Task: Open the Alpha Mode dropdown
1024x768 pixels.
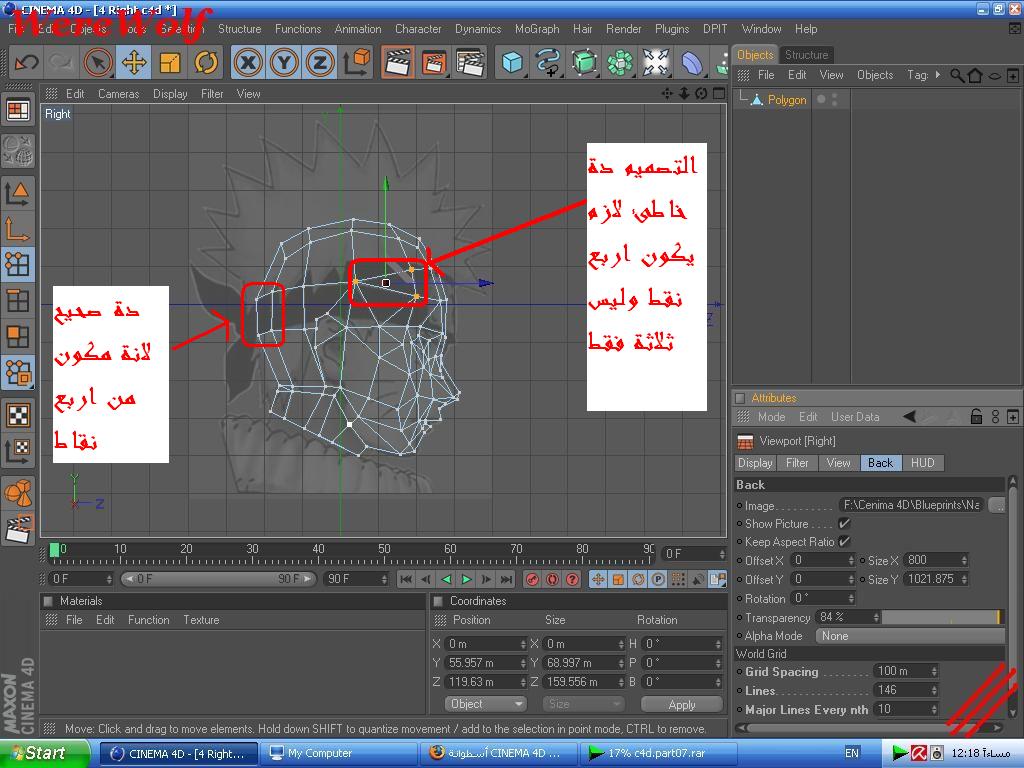Action: coord(909,636)
